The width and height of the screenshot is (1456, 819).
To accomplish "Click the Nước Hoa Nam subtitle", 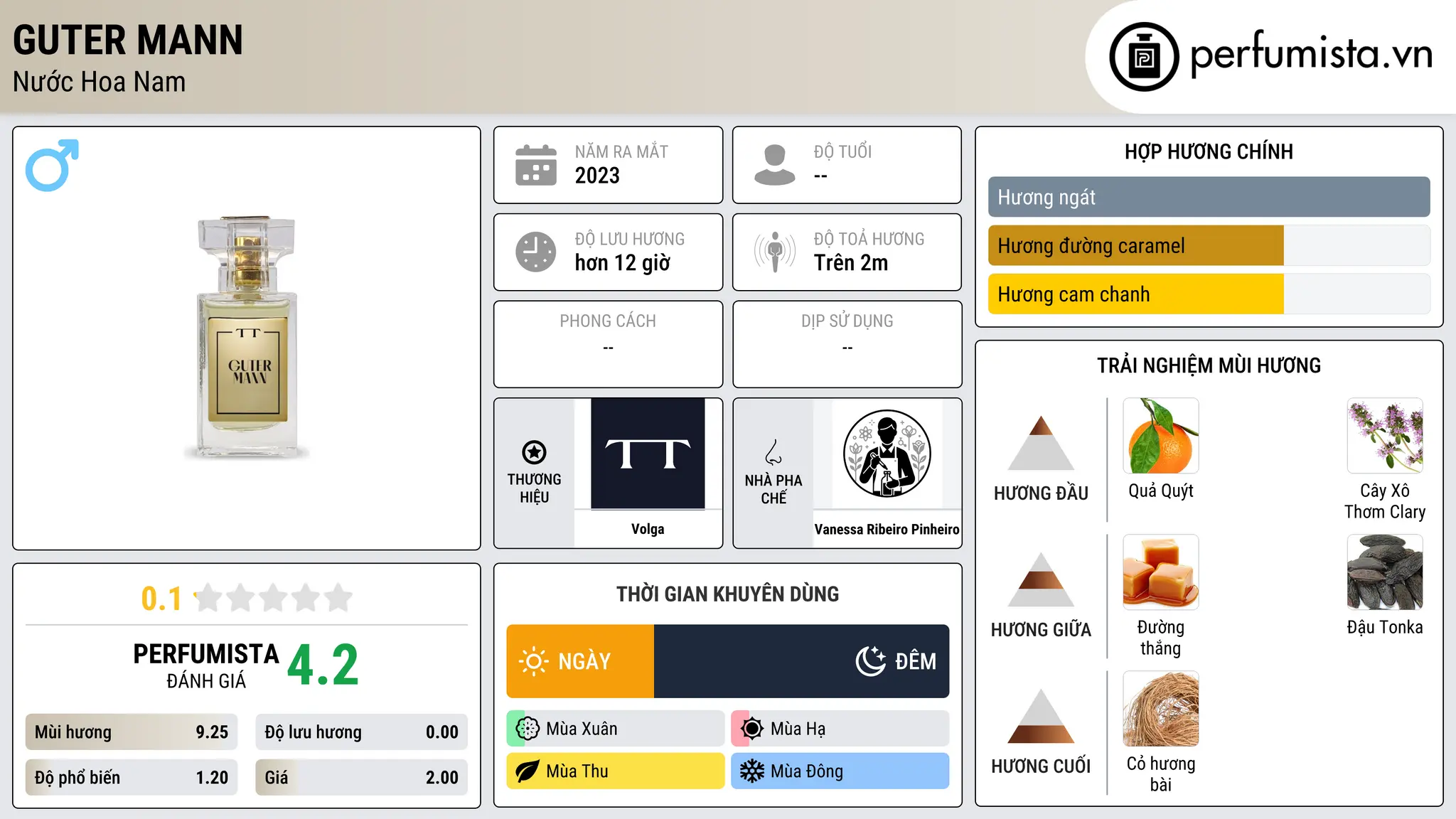I will point(100,82).
